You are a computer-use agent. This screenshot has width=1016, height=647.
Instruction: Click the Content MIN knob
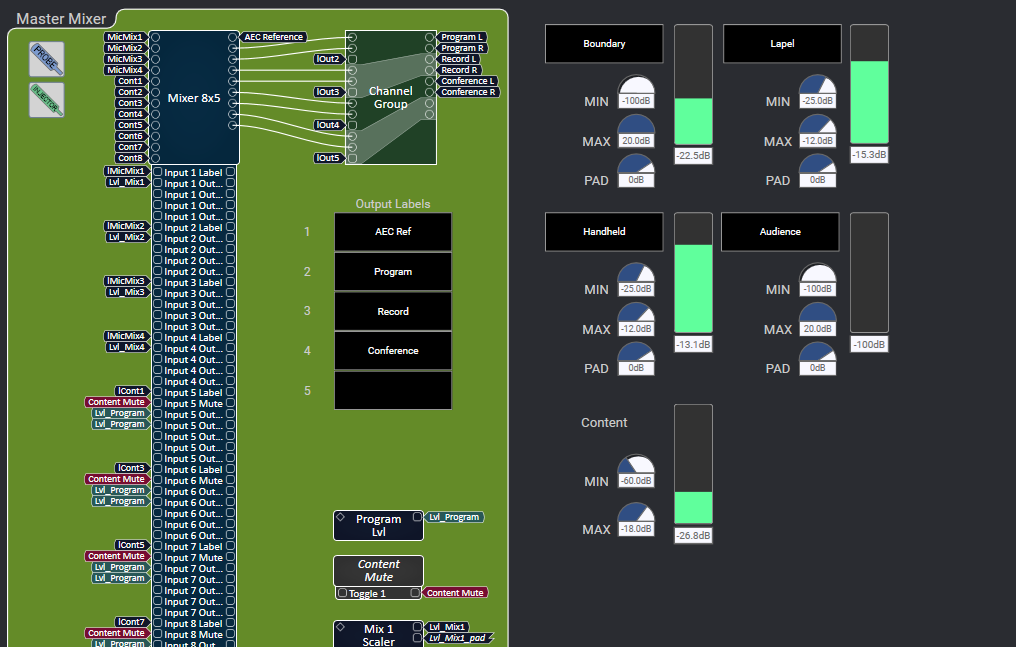pos(634,467)
